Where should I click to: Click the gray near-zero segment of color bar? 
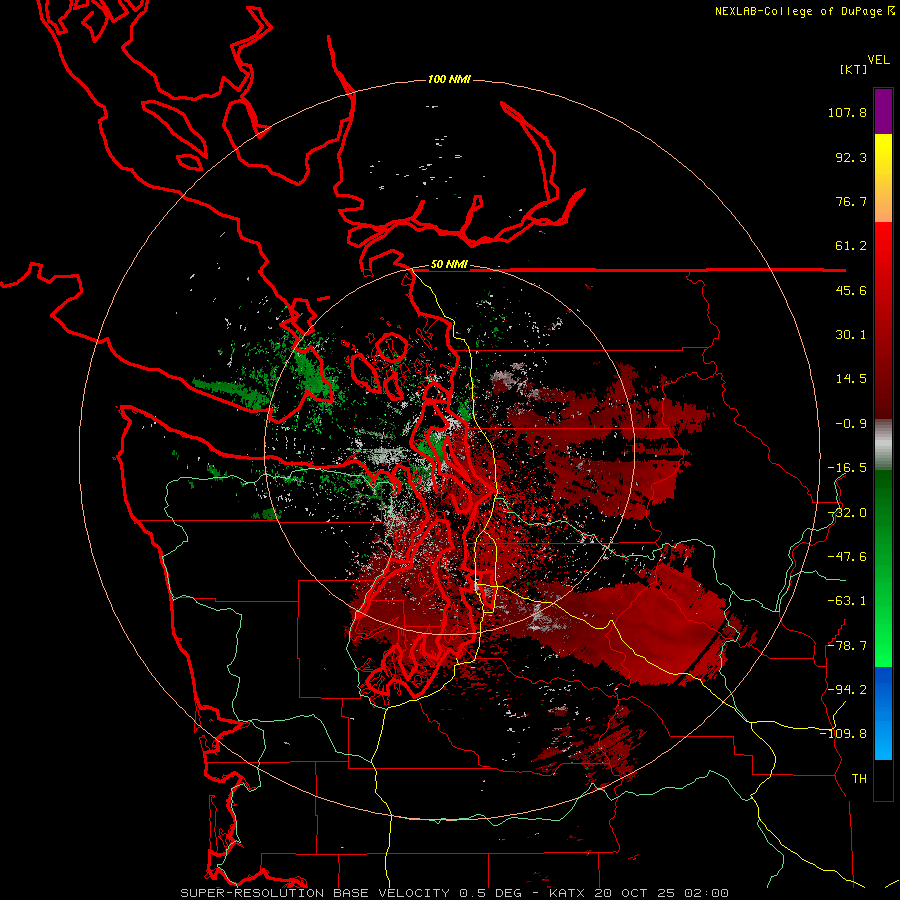[883, 445]
